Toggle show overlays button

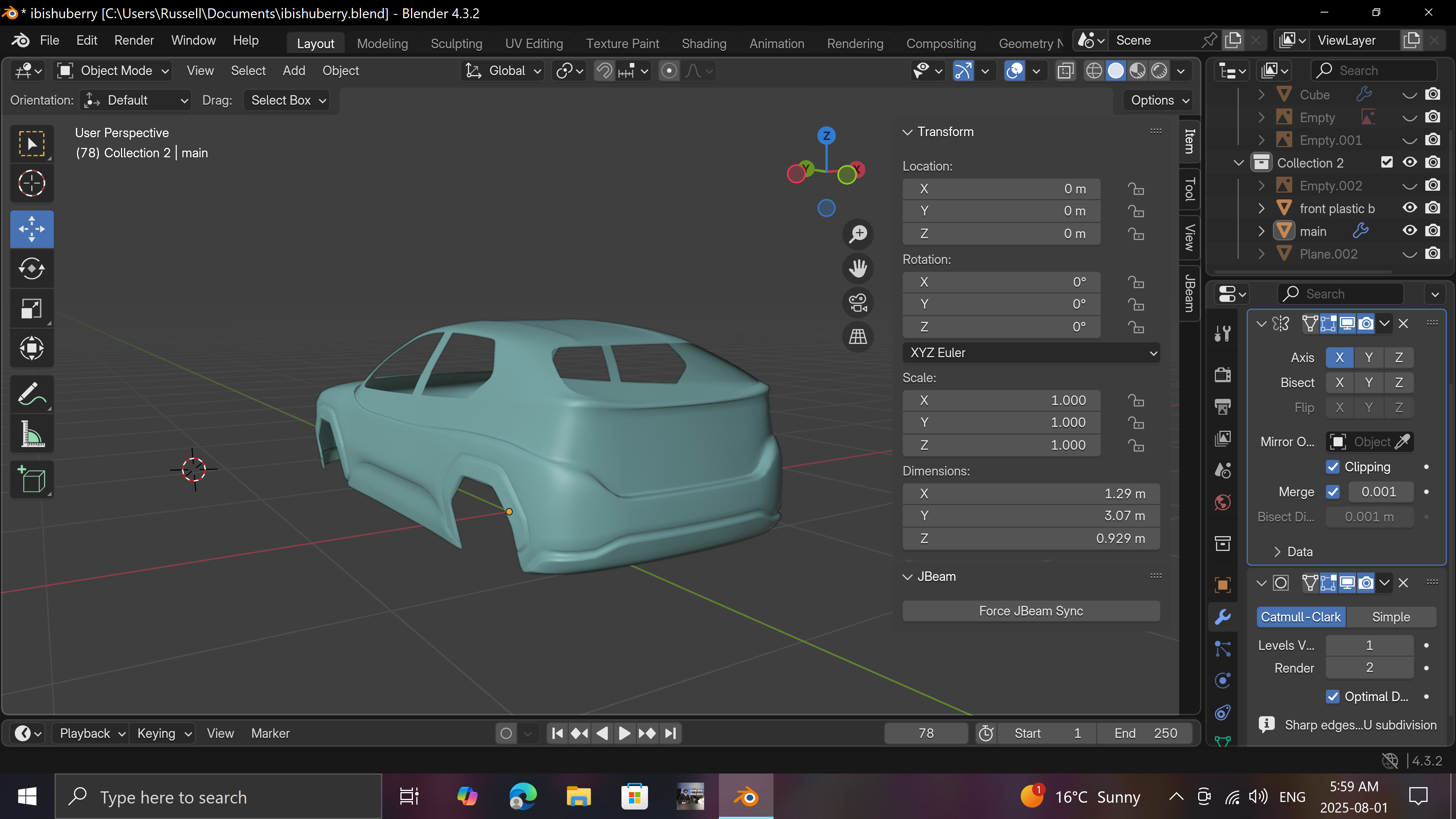[x=1015, y=71]
